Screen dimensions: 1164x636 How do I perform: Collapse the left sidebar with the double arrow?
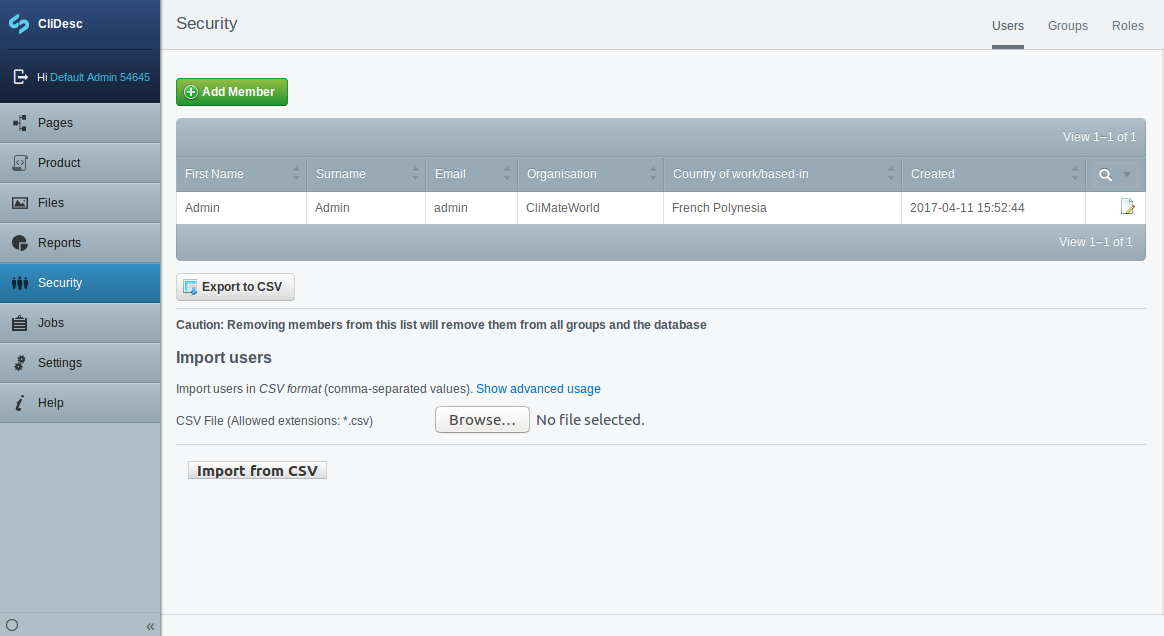150,626
